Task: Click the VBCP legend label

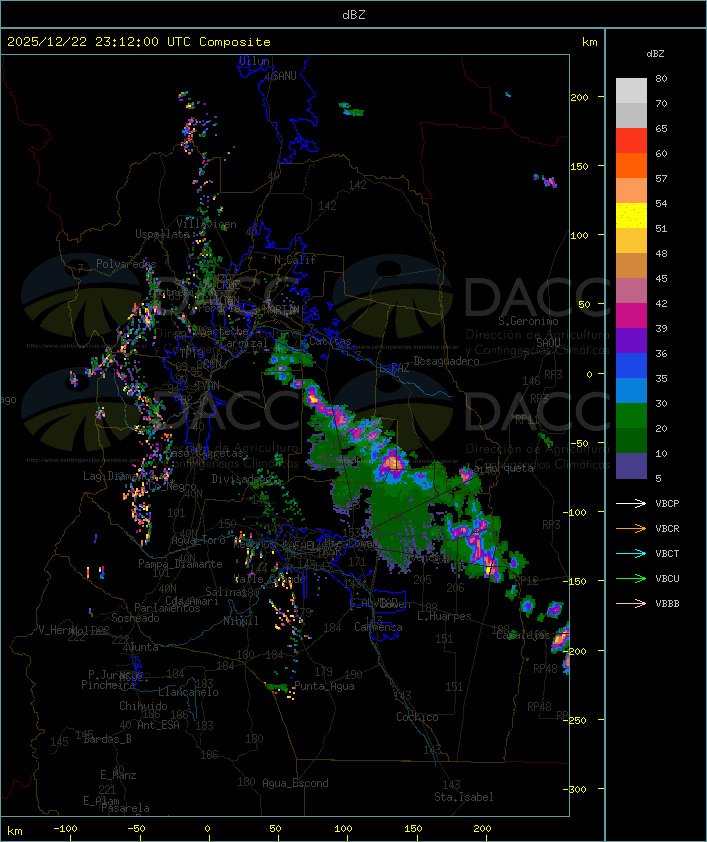Action: click(667, 503)
